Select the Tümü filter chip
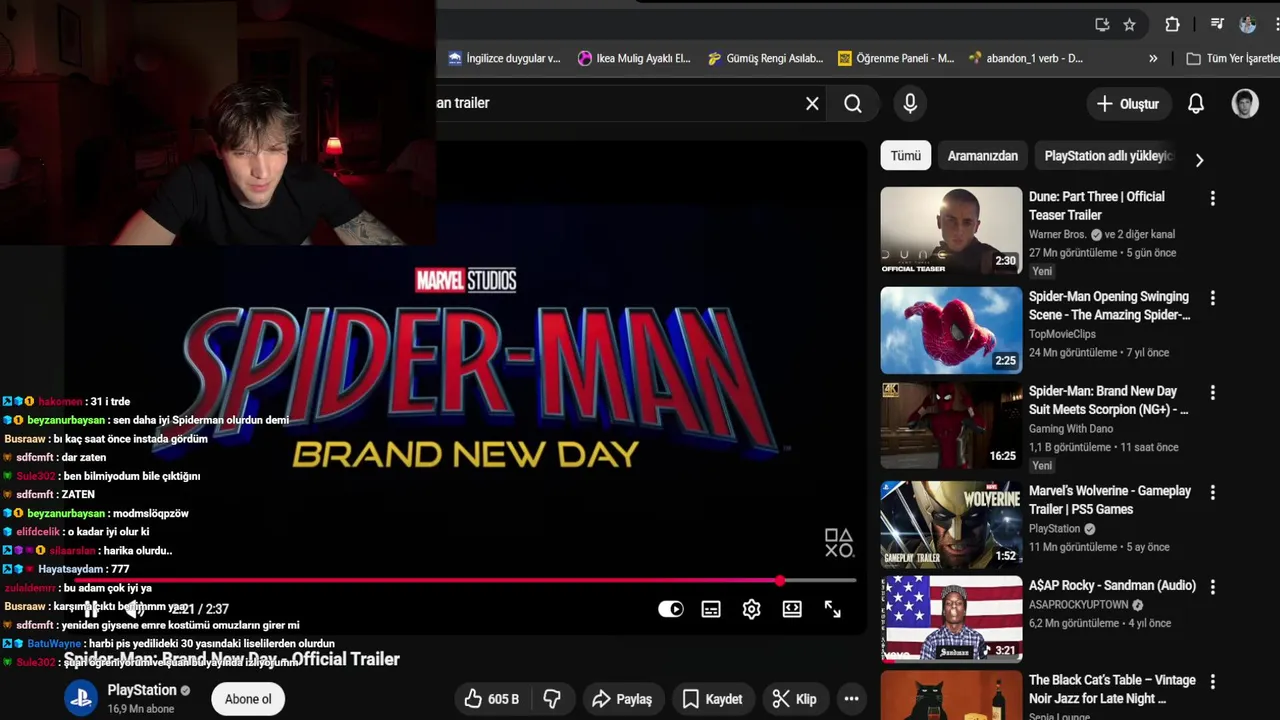The image size is (1280, 720). pos(905,156)
